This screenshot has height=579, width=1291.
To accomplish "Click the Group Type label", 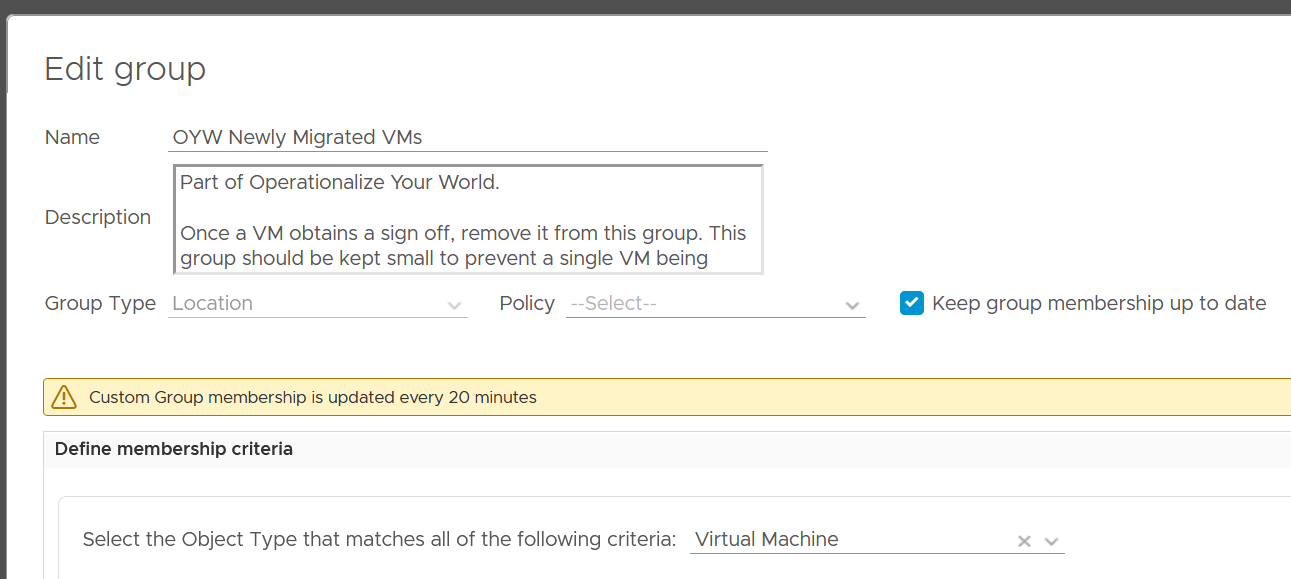I will coord(100,303).
